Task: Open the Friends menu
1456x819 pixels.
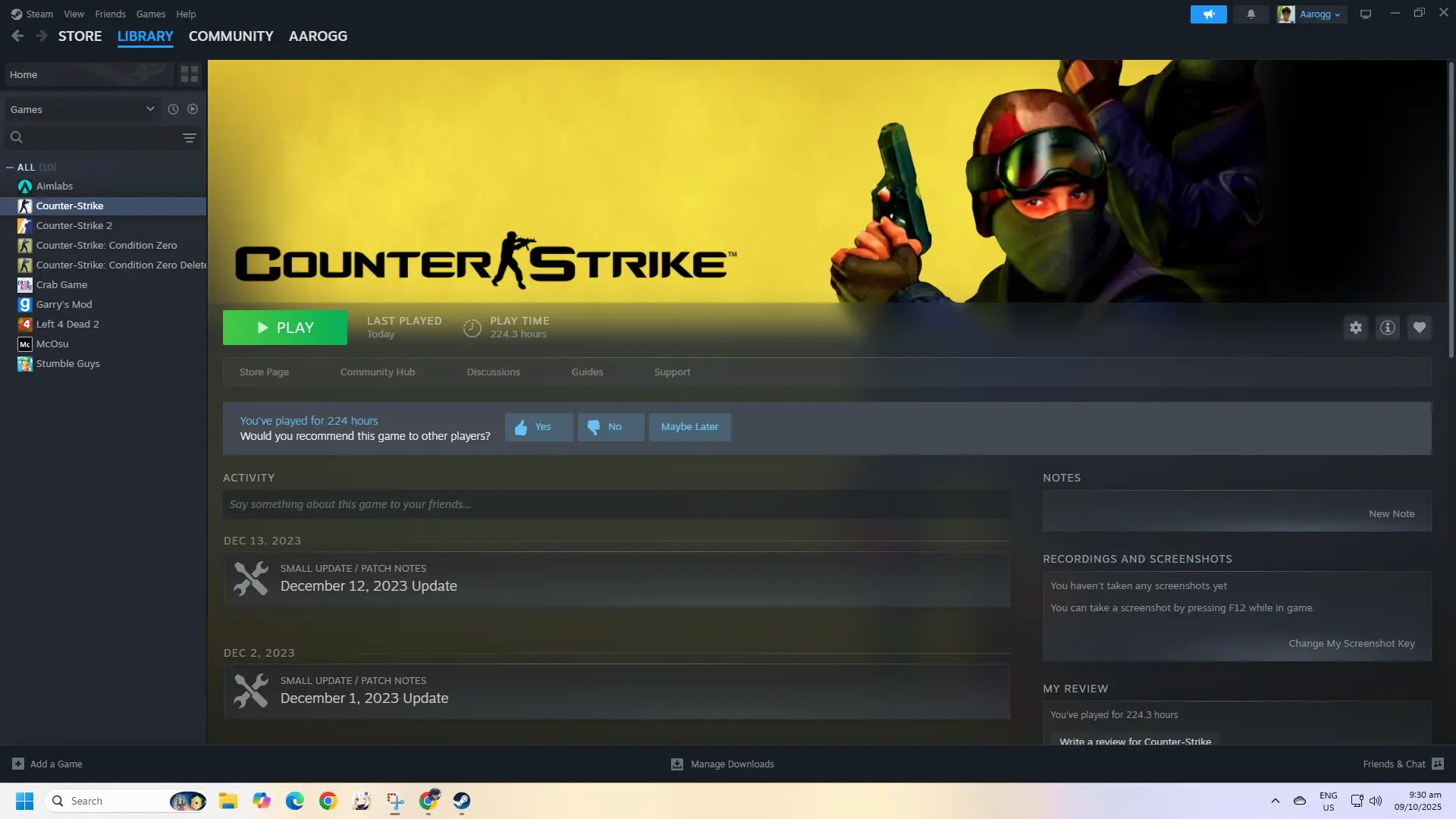Action: click(x=110, y=14)
